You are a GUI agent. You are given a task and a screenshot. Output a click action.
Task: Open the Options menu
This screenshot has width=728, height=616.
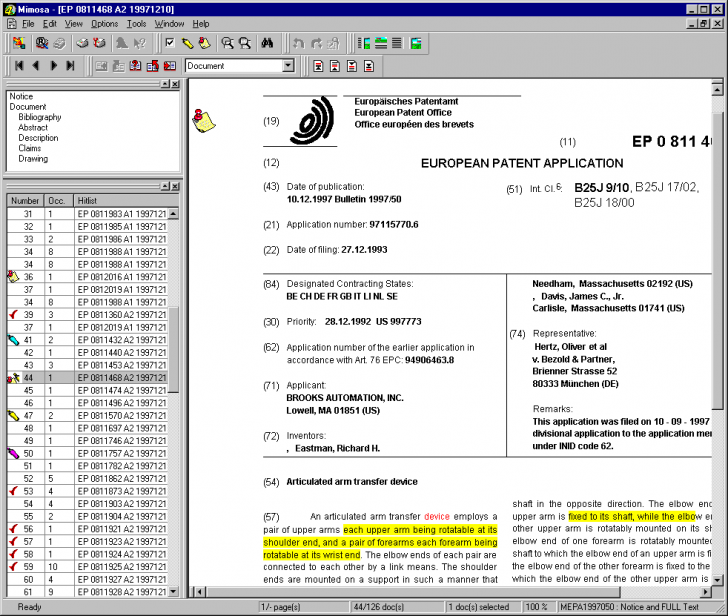click(104, 24)
